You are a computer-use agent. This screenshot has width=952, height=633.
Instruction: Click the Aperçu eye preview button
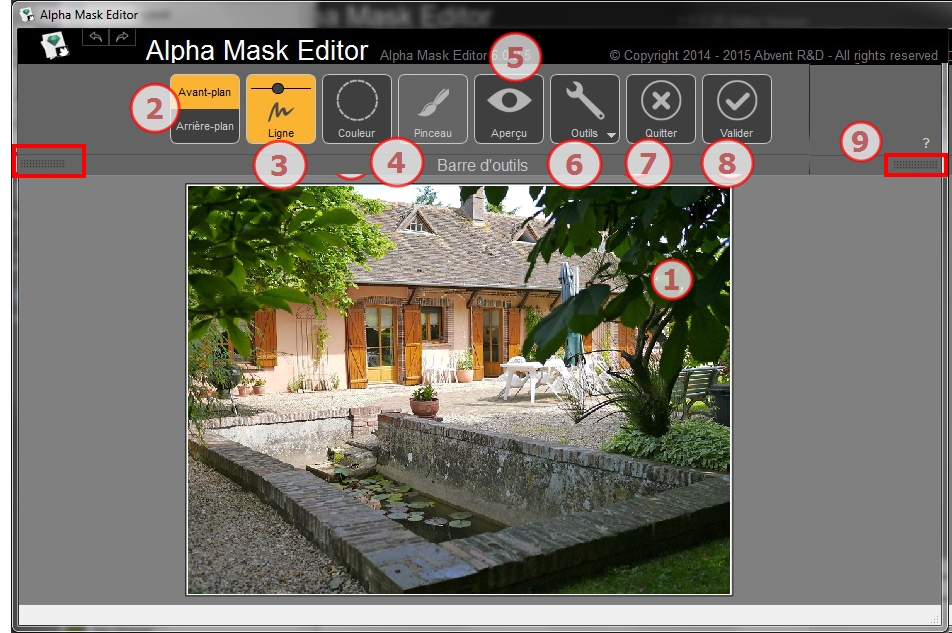(509, 108)
